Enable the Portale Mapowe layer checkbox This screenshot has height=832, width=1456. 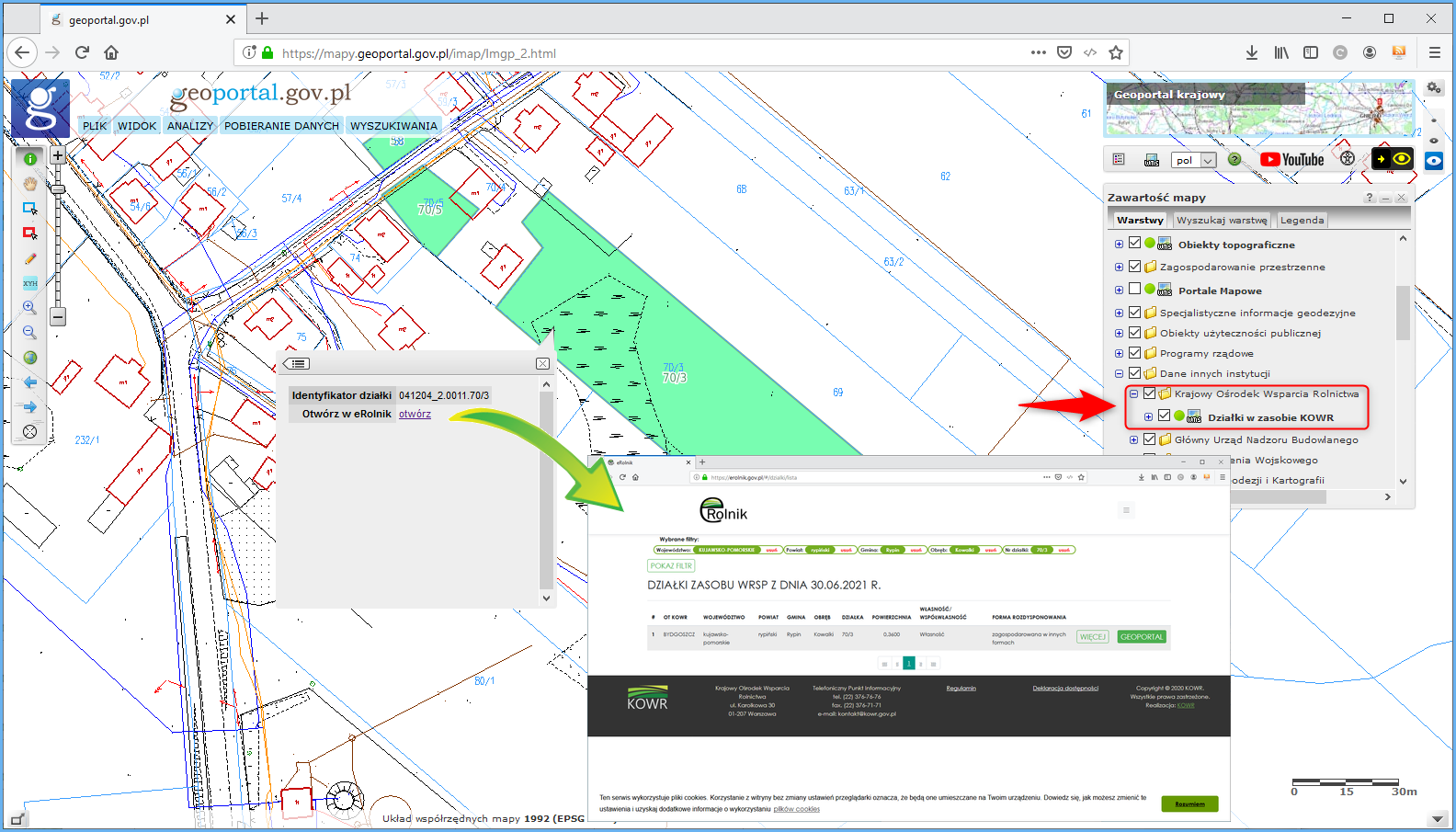(1134, 290)
